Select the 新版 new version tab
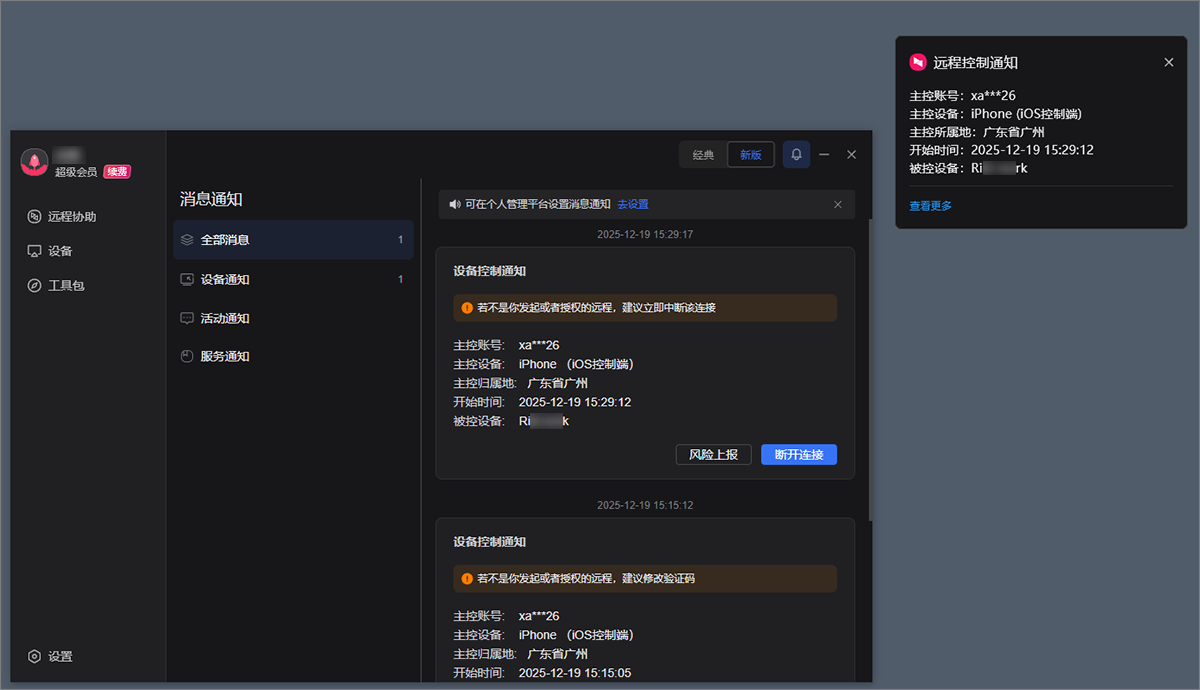Screen dimensions: 1200x690 click(750, 154)
